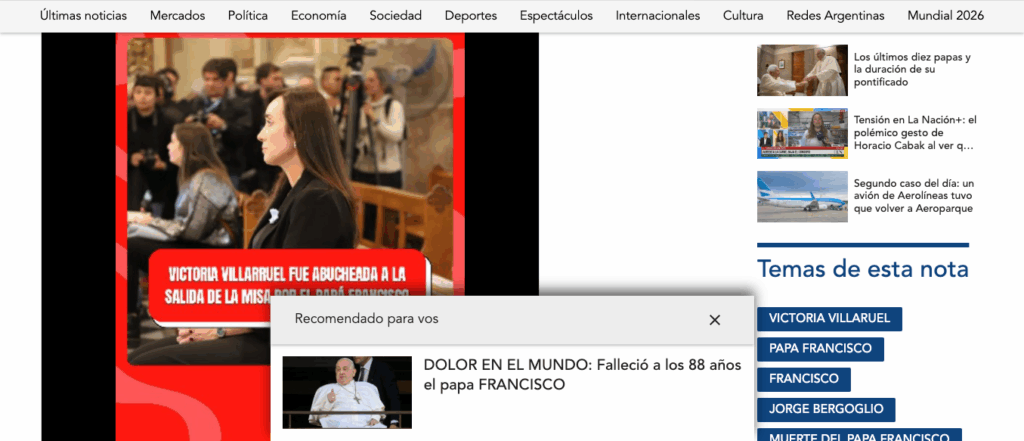Open La Nación+ TV screenshot thumbnail
The width and height of the screenshot is (1024, 441).
802,133
